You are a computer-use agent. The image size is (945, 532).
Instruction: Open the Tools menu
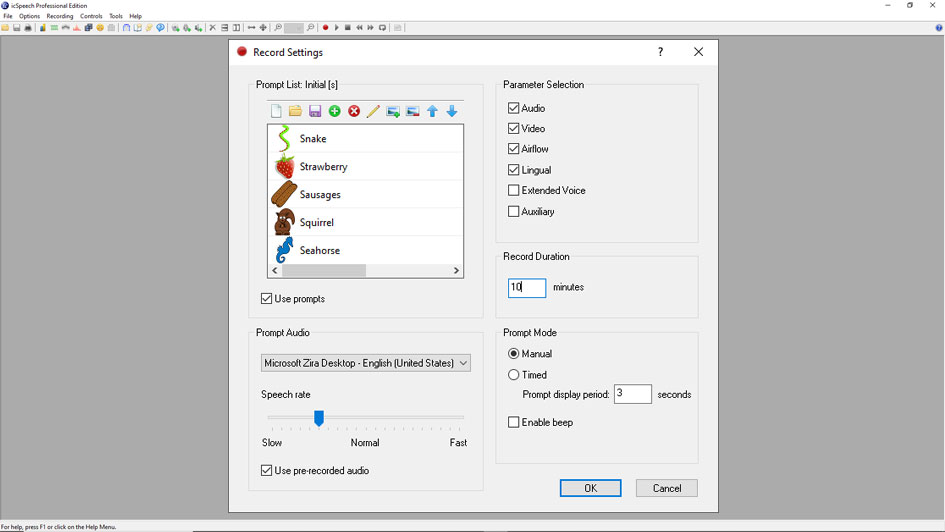pos(116,16)
